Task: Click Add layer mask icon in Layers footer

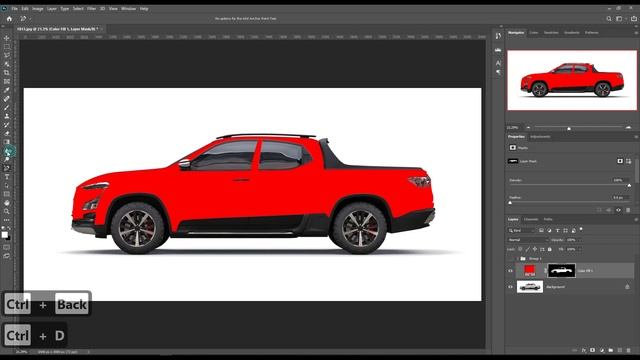Action: click(x=593, y=350)
